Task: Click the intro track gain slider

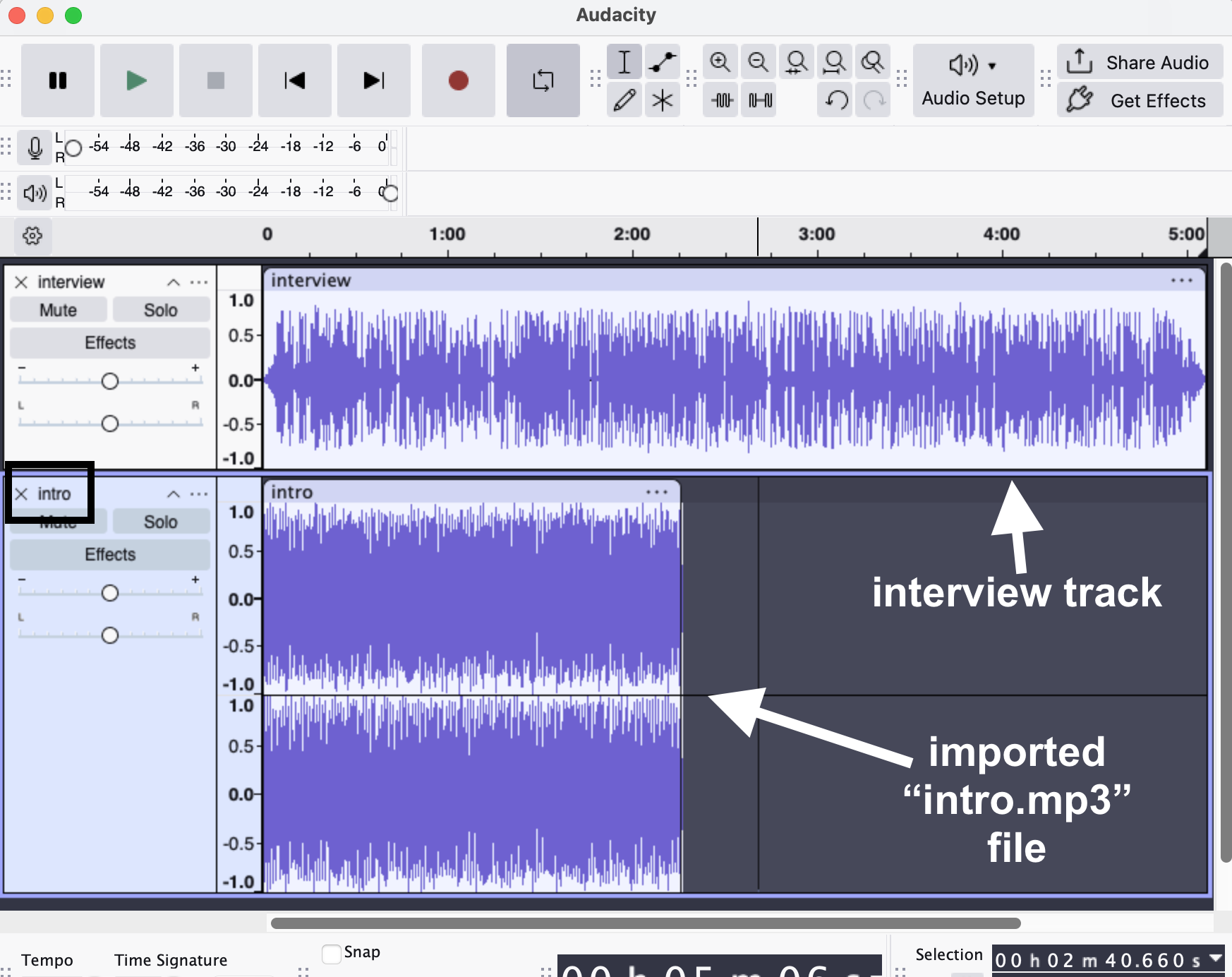Action: tap(110, 593)
